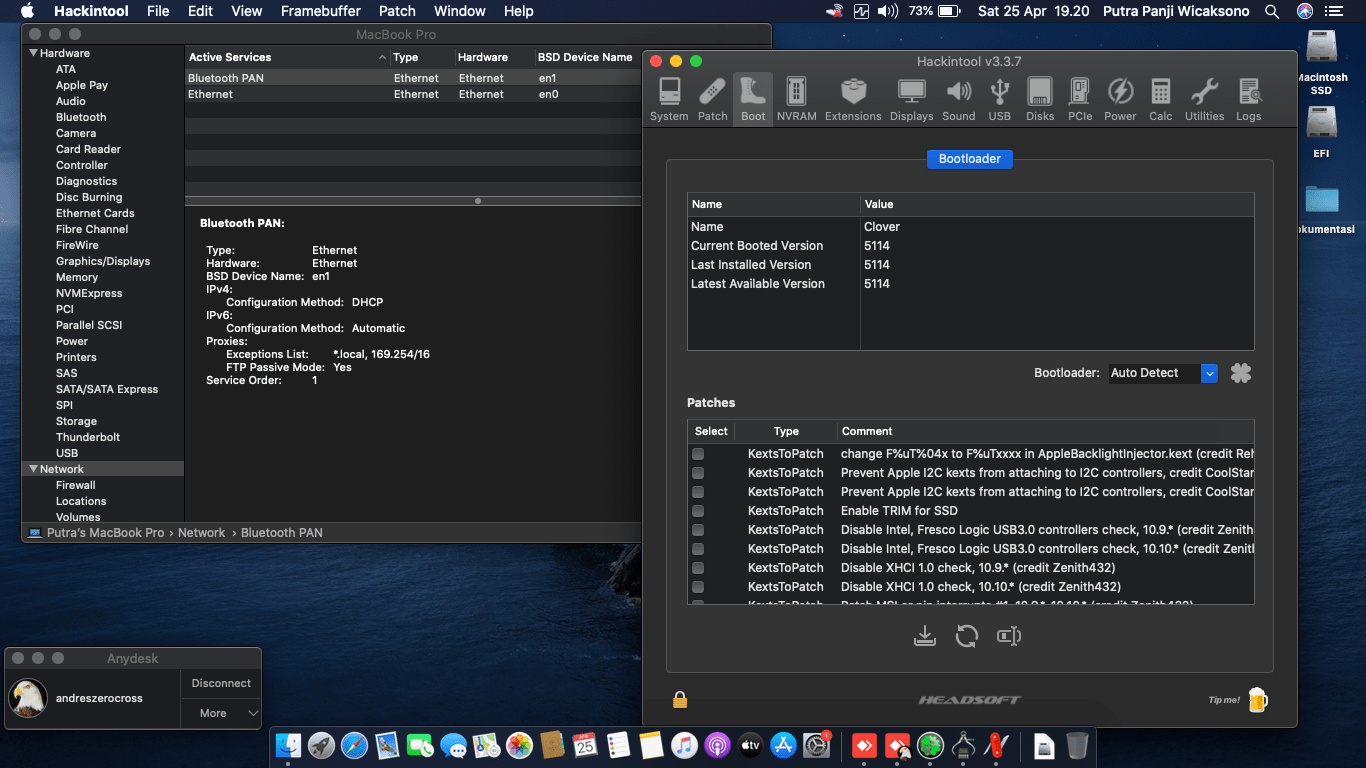Screen dimensions: 1366x768
Task: Click the Latest Available Version row
Action: [970, 284]
